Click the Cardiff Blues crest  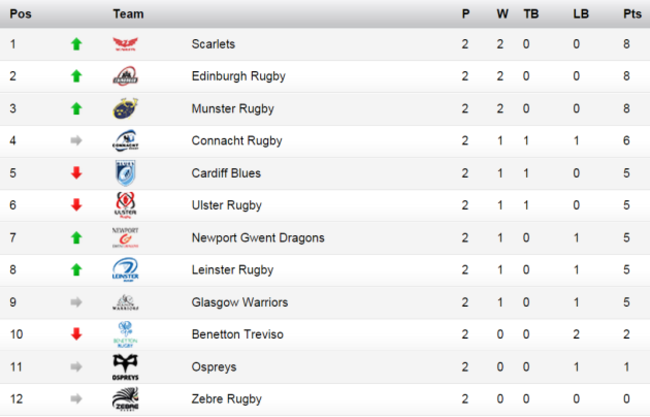pyautogui.click(x=126, y=173)
